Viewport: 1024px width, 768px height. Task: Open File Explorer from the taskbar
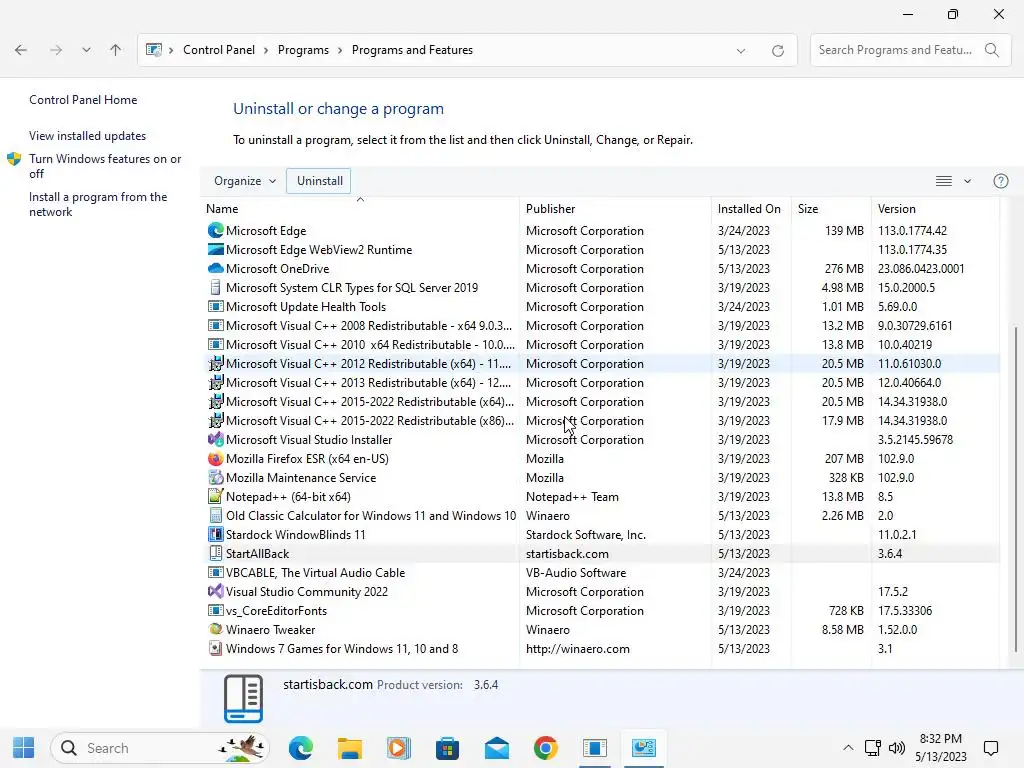[x=349, y=748]
